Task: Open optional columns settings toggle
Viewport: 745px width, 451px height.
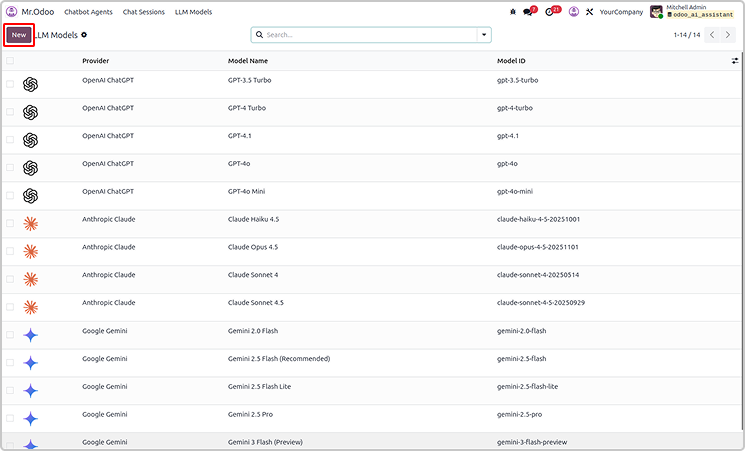Action: [735, 61]
